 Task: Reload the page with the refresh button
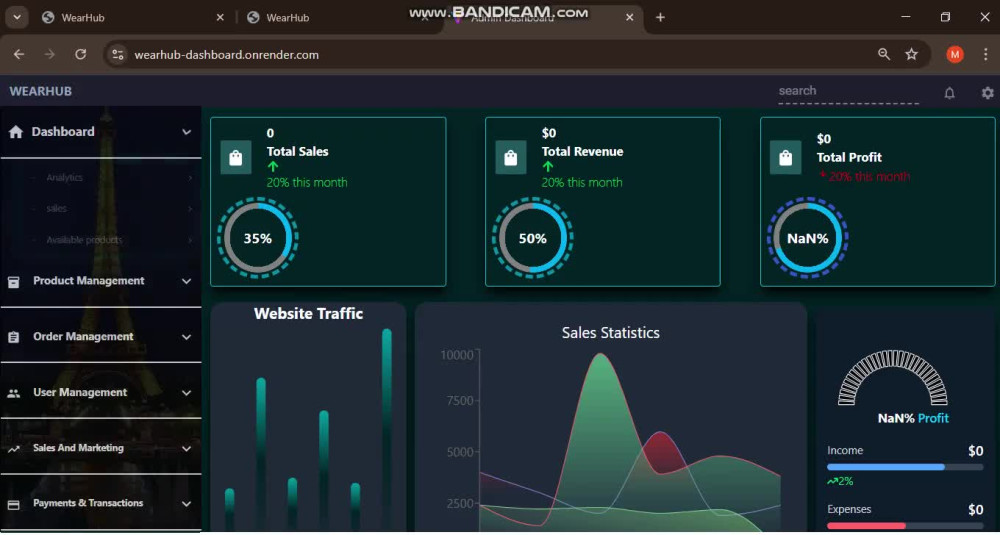click(x=80, y=54)
